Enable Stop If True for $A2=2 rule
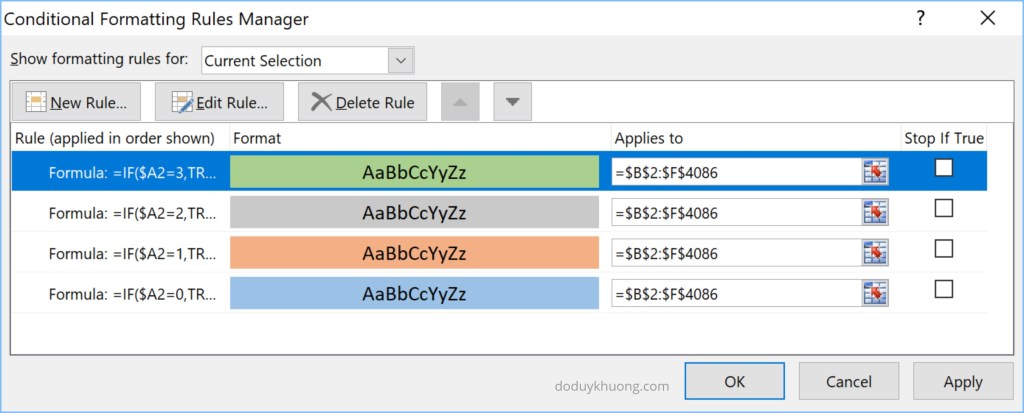Image resolution: width=1024 pixels, height=413 pixels. point(943,209)
